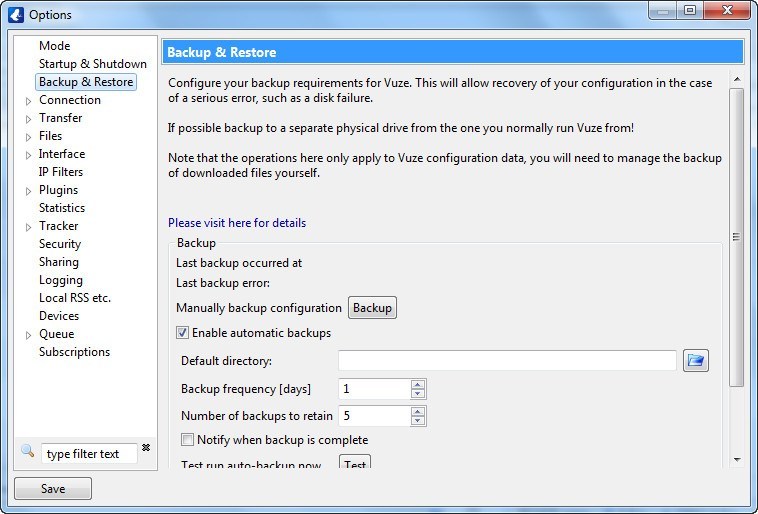758x514 pixels.
Task: Increase Backup frequency days with up arrow
Action: point(418,384)
